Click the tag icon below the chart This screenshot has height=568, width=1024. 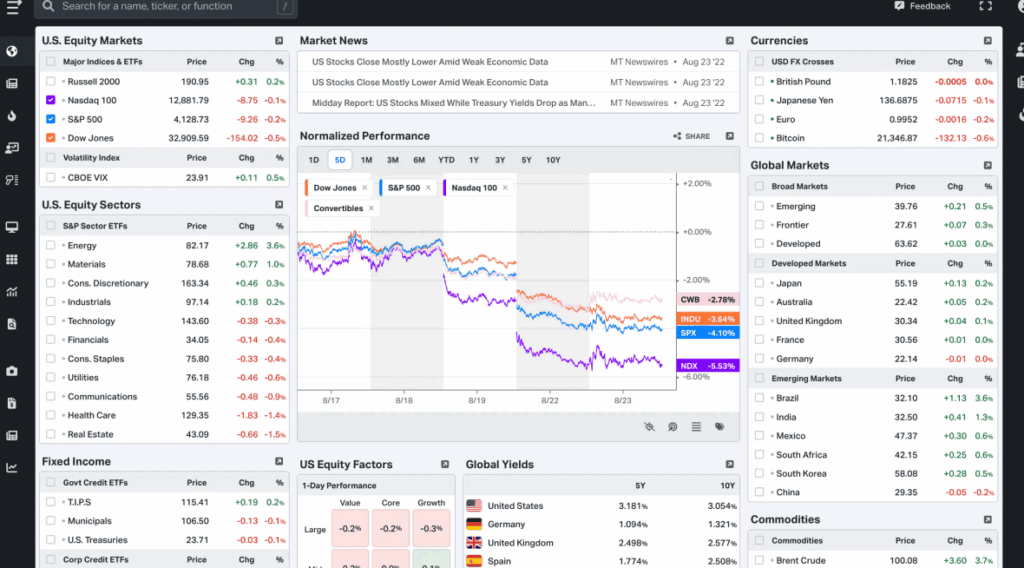tap(720, 427)
